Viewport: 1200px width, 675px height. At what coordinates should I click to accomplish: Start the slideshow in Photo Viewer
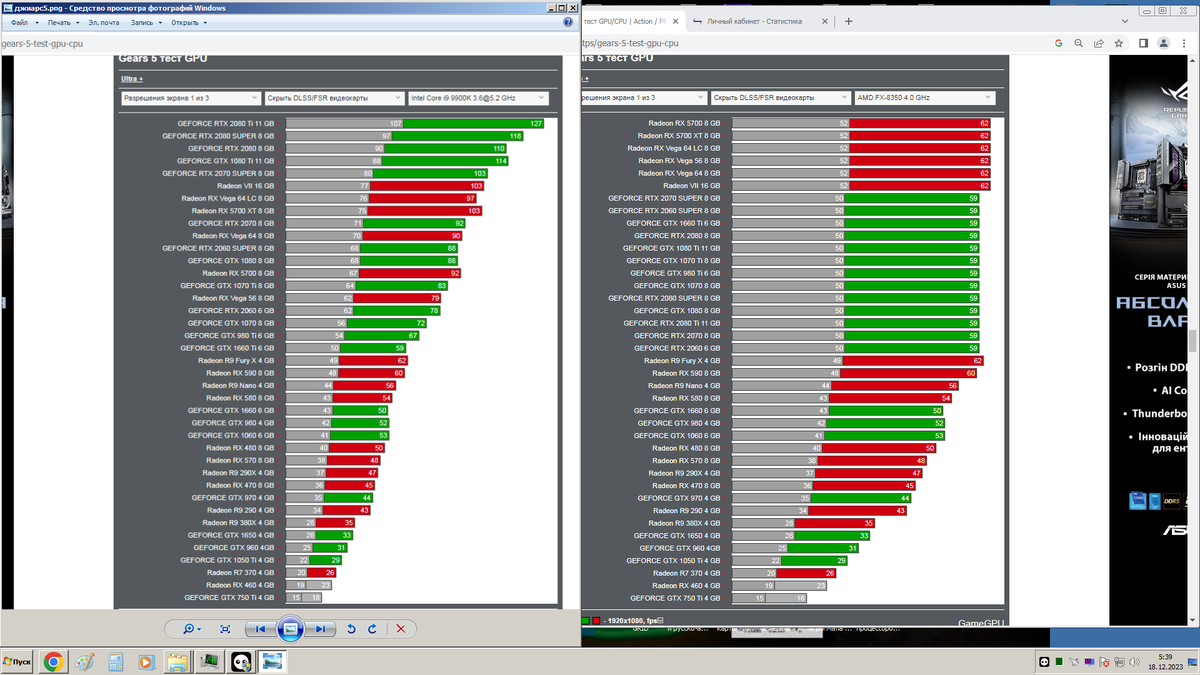(290, 629)
